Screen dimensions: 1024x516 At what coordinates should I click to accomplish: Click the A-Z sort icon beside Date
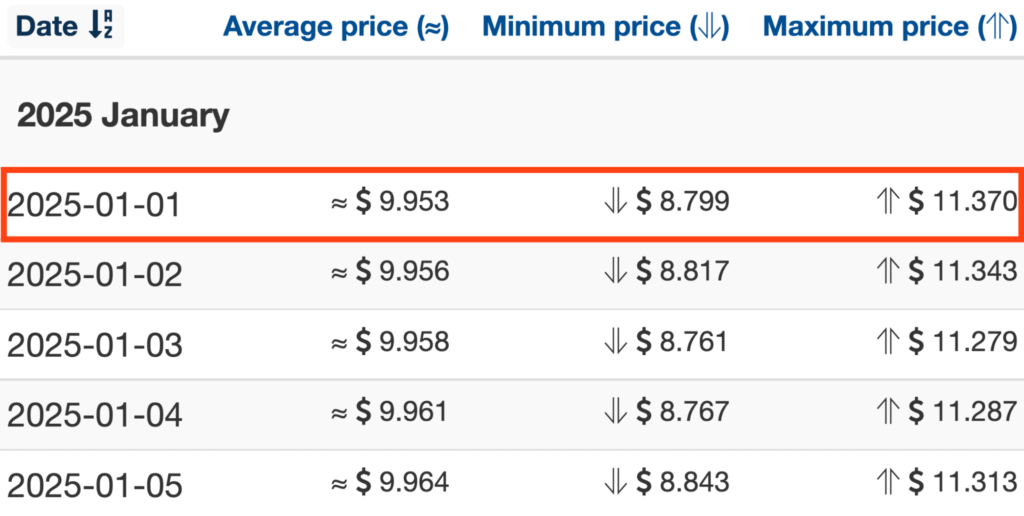[101, 26]
